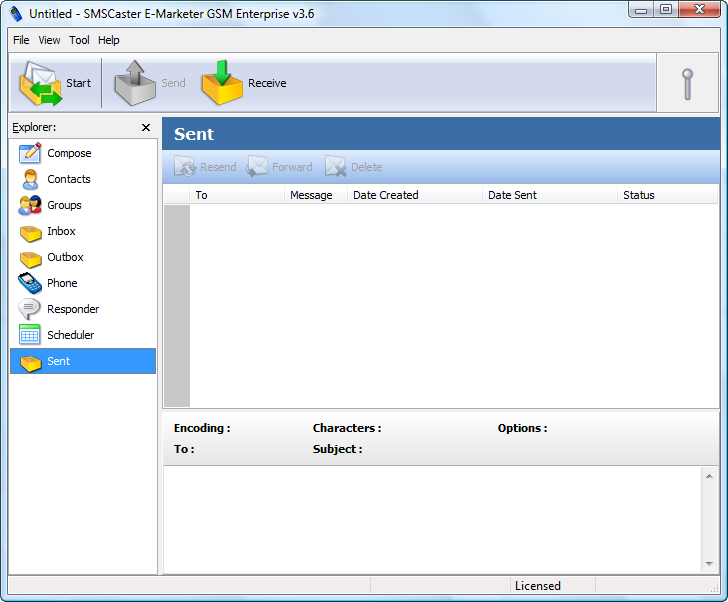Viewport: 728px width, 602px height.
Task: Click the To label in details pane
Action: pyautogui.click(x=184, y=449)
